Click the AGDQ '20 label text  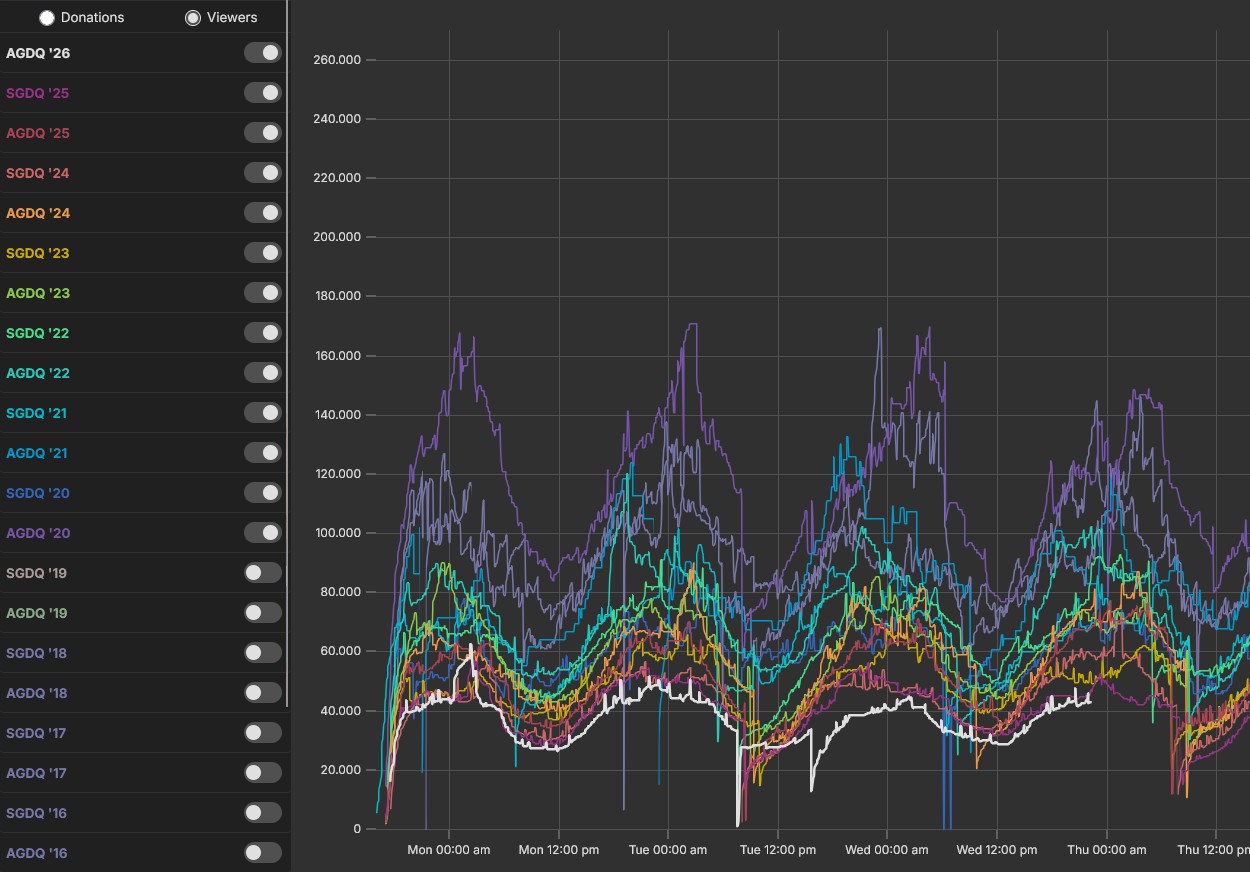(38, 533)
